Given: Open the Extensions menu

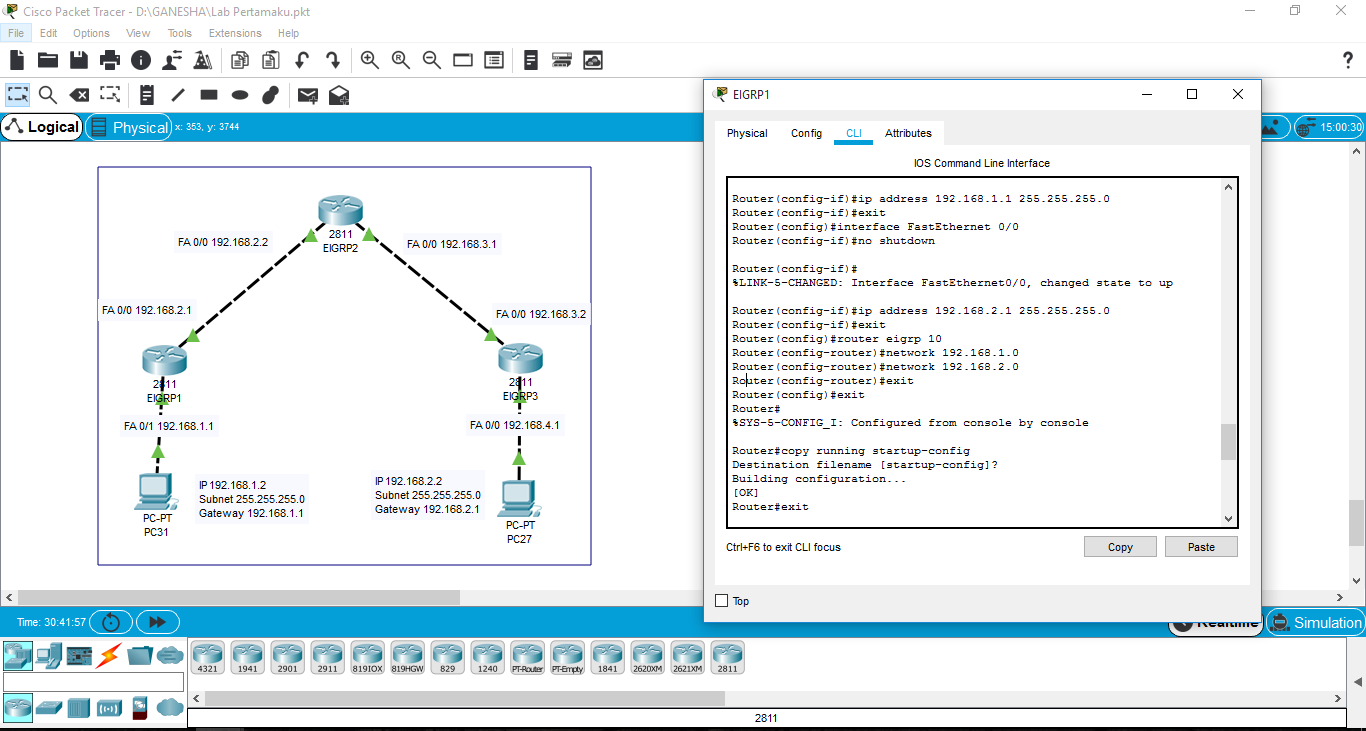Looking at the screenshot, I should tap(235, 33).
